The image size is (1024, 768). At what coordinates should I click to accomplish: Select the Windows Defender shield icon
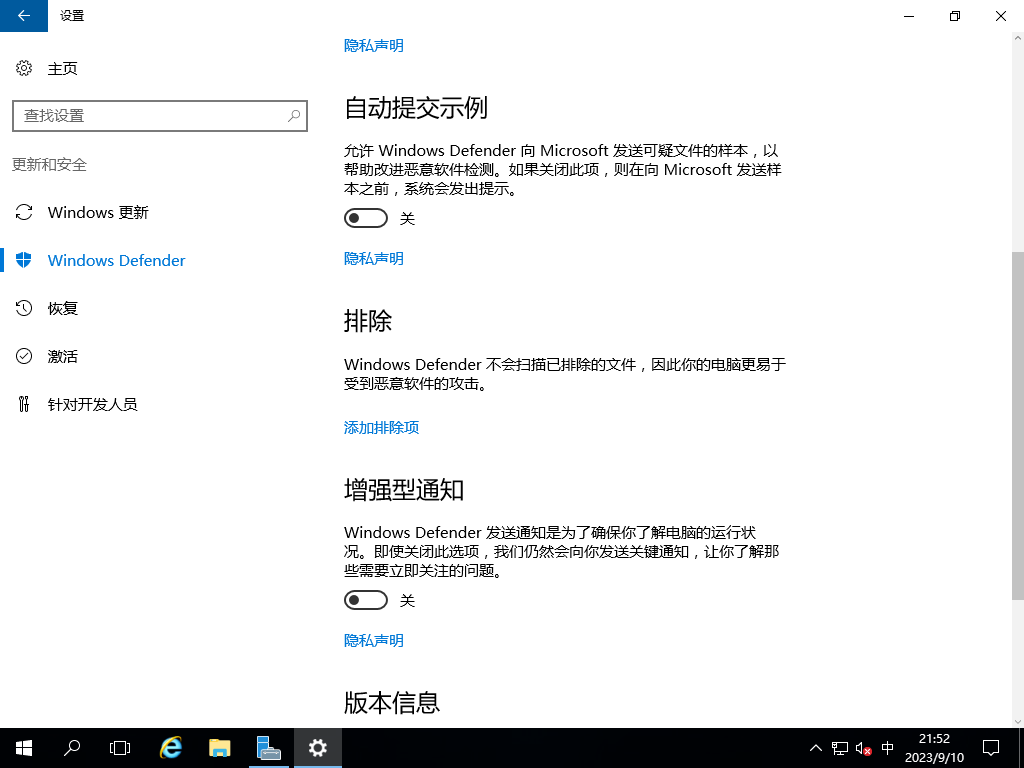[x=24, y=260]
